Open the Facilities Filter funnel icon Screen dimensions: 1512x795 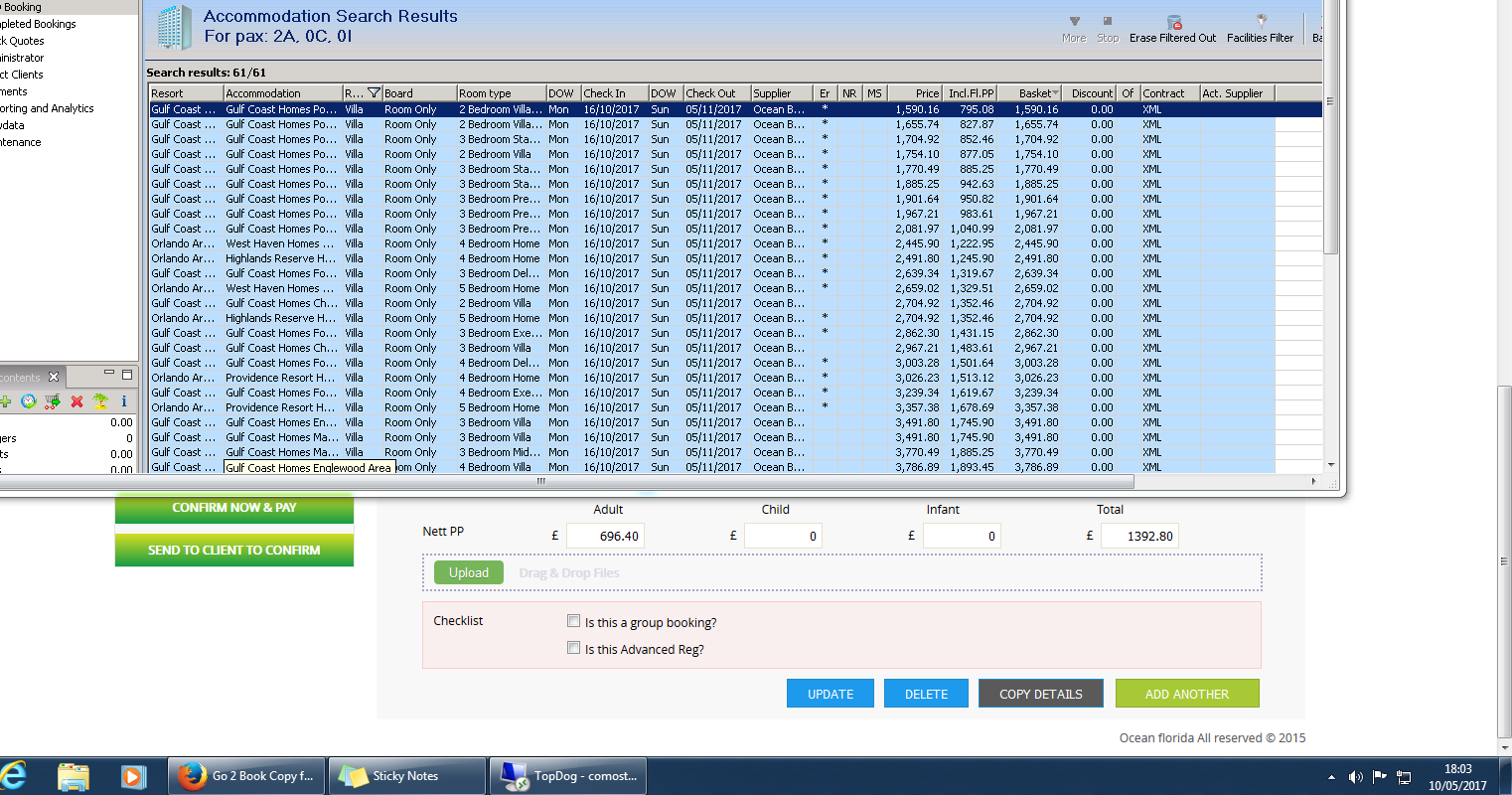(x=1260, y=22)
